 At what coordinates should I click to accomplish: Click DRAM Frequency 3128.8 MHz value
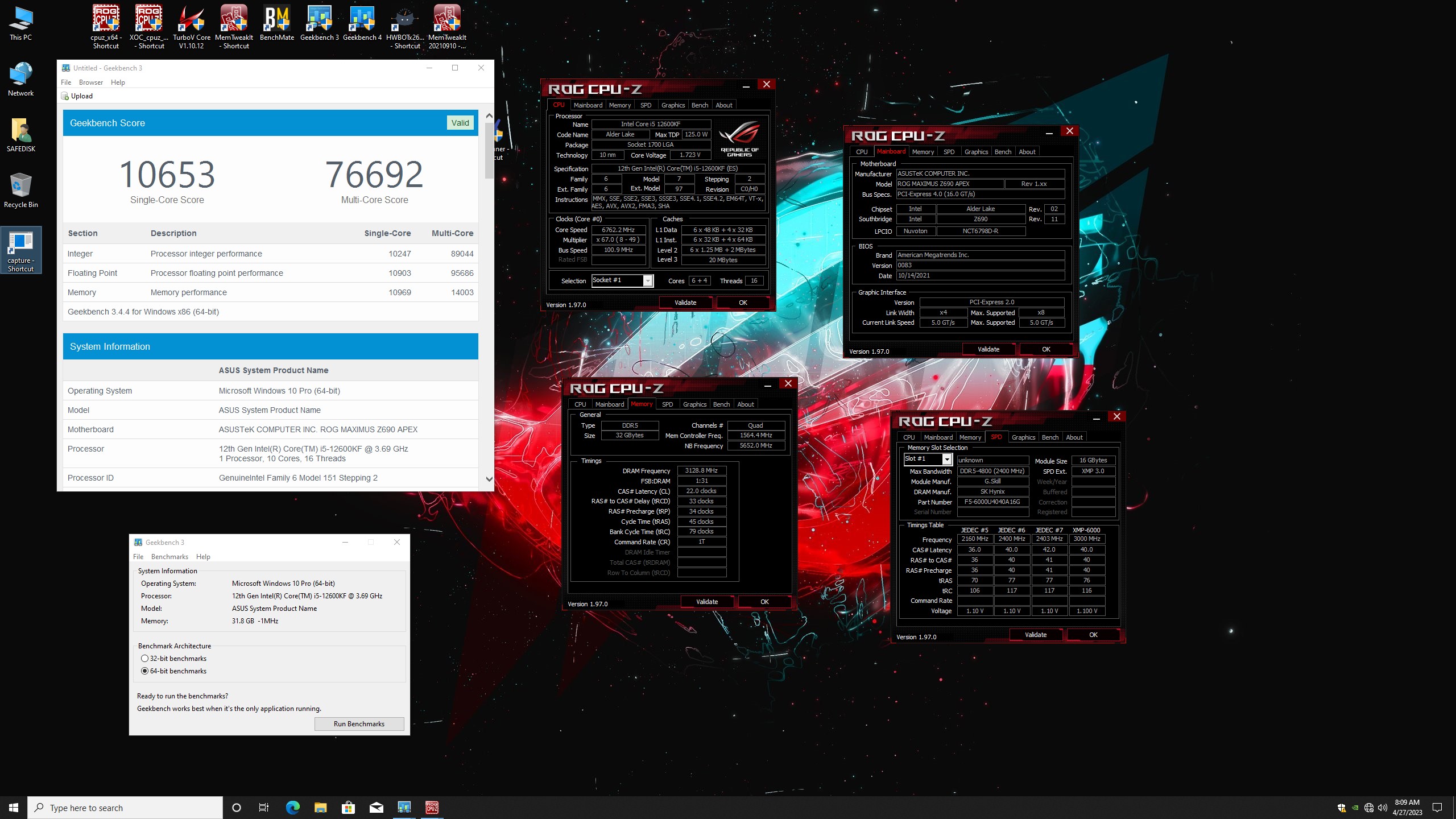pos(701,471)
